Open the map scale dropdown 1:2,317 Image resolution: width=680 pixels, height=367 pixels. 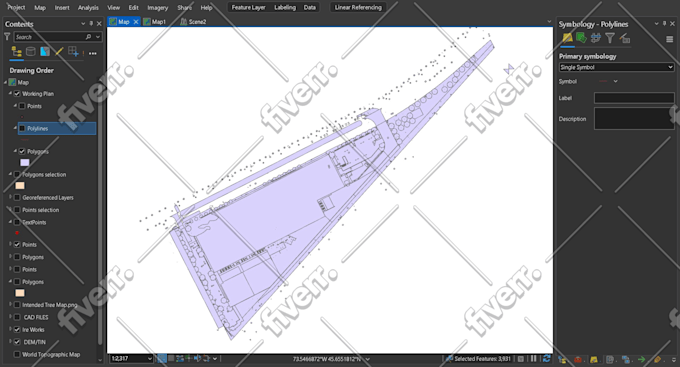pos(150,359)
